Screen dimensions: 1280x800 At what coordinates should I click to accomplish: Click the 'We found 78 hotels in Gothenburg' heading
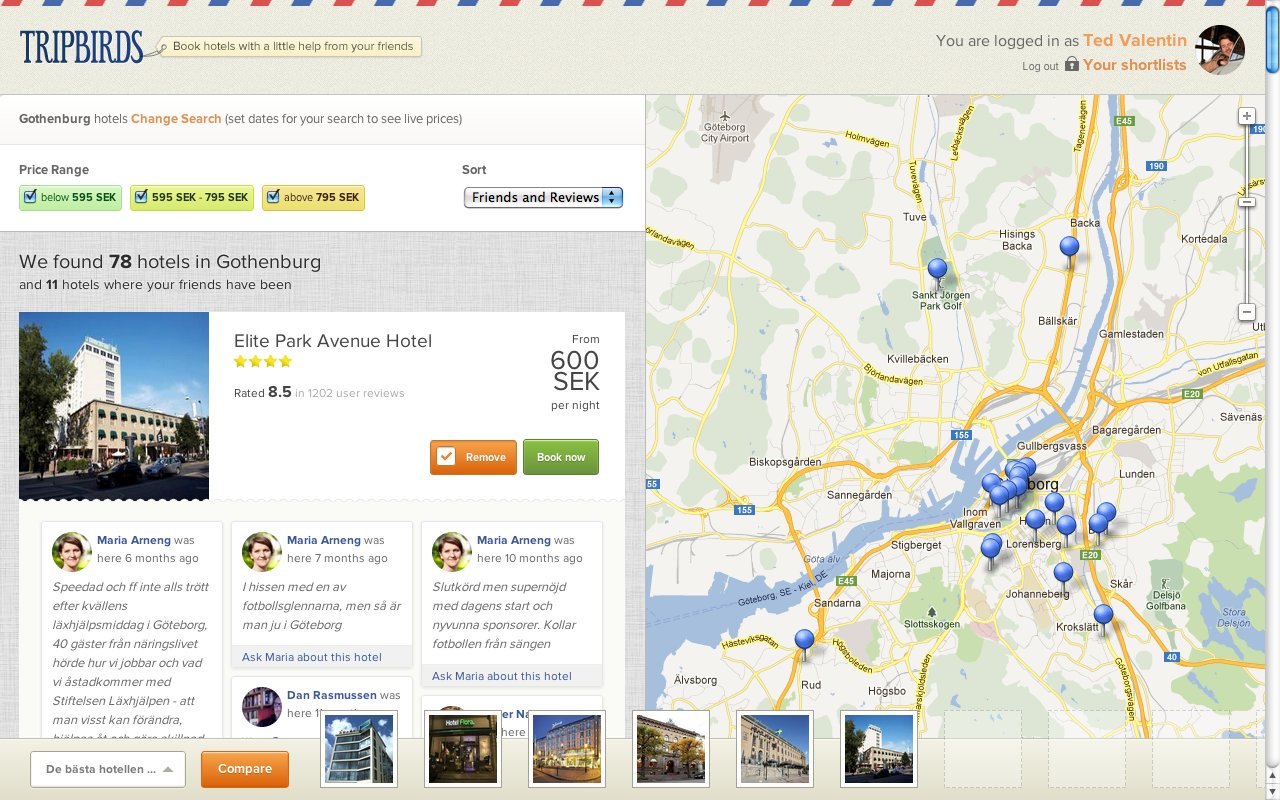click(170, 262)
